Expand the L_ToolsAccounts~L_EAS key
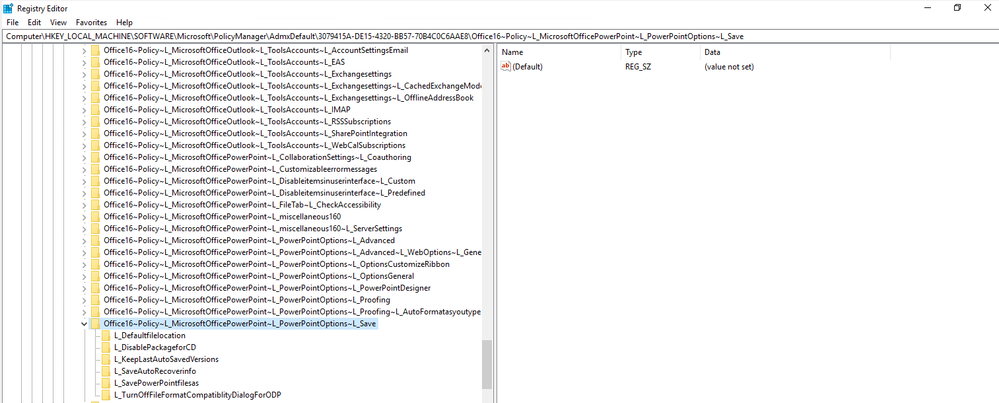Screen dimensions: 999x403 coord(84,62)
